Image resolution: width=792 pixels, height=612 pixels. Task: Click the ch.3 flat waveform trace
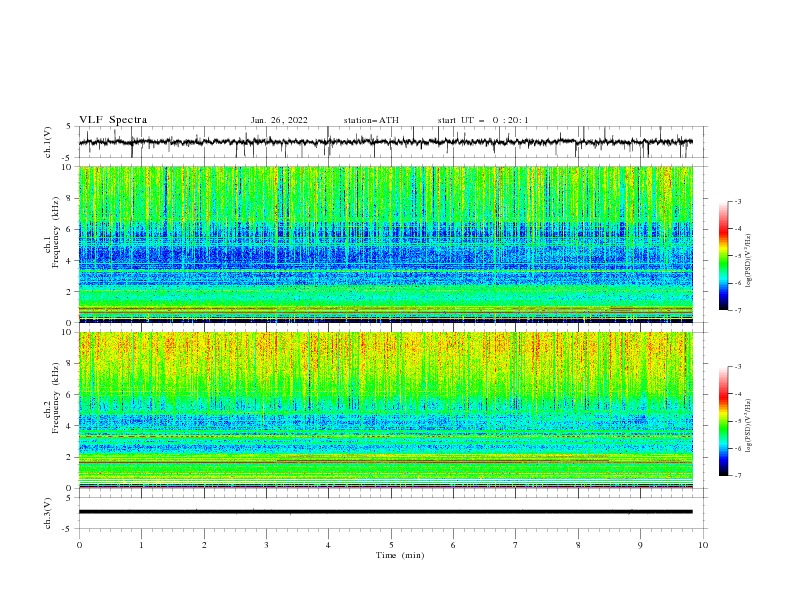(x=385, y=512)
